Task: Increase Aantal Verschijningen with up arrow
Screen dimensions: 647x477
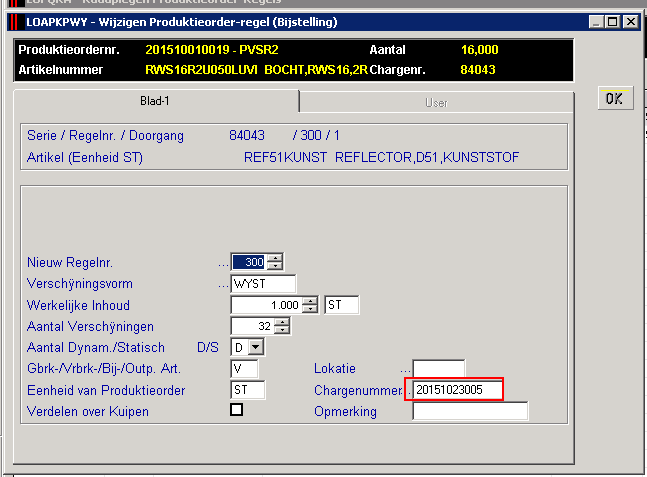Action: [x=282, y=322]
